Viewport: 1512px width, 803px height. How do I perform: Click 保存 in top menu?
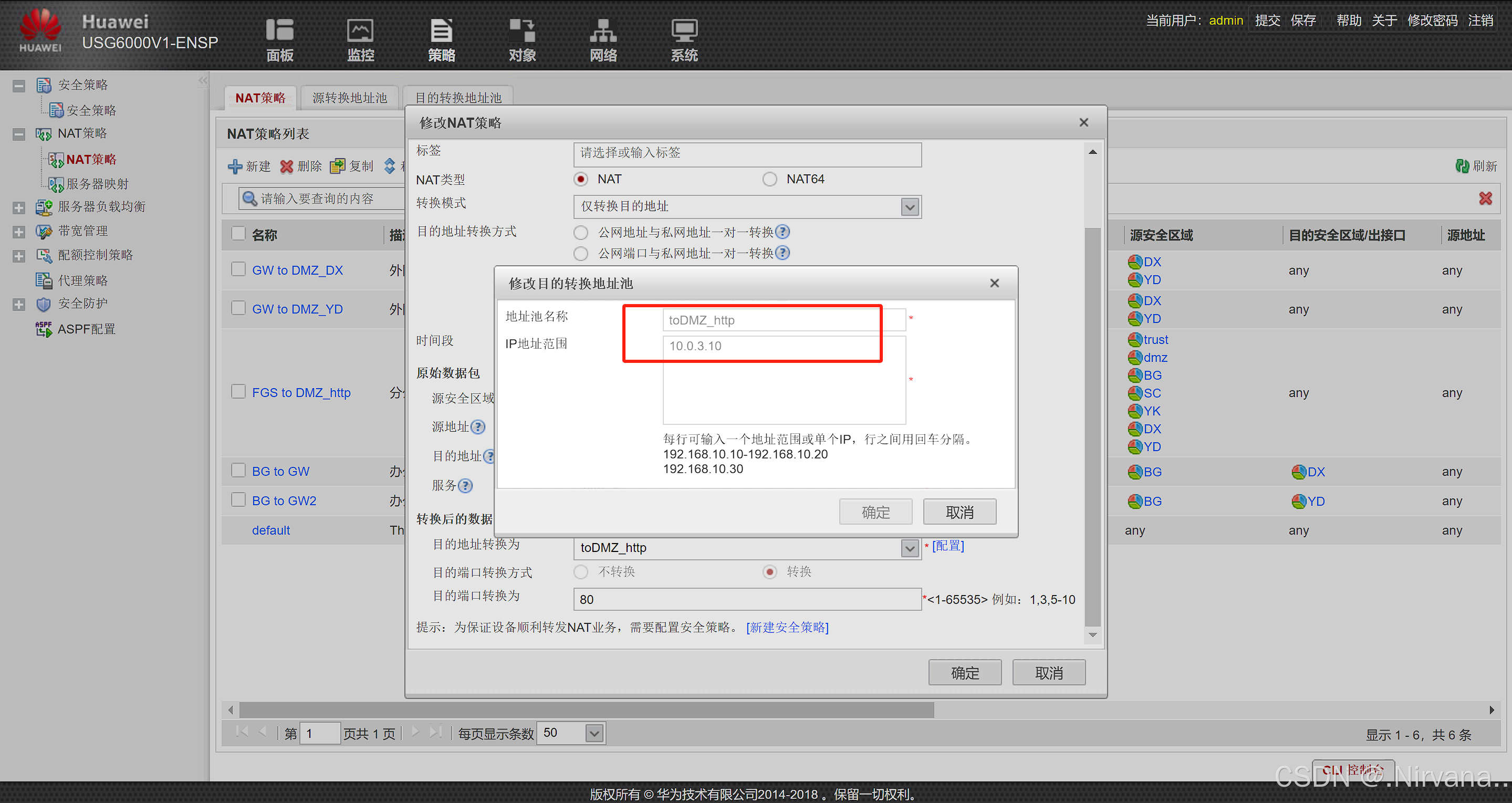point(1303,20)
